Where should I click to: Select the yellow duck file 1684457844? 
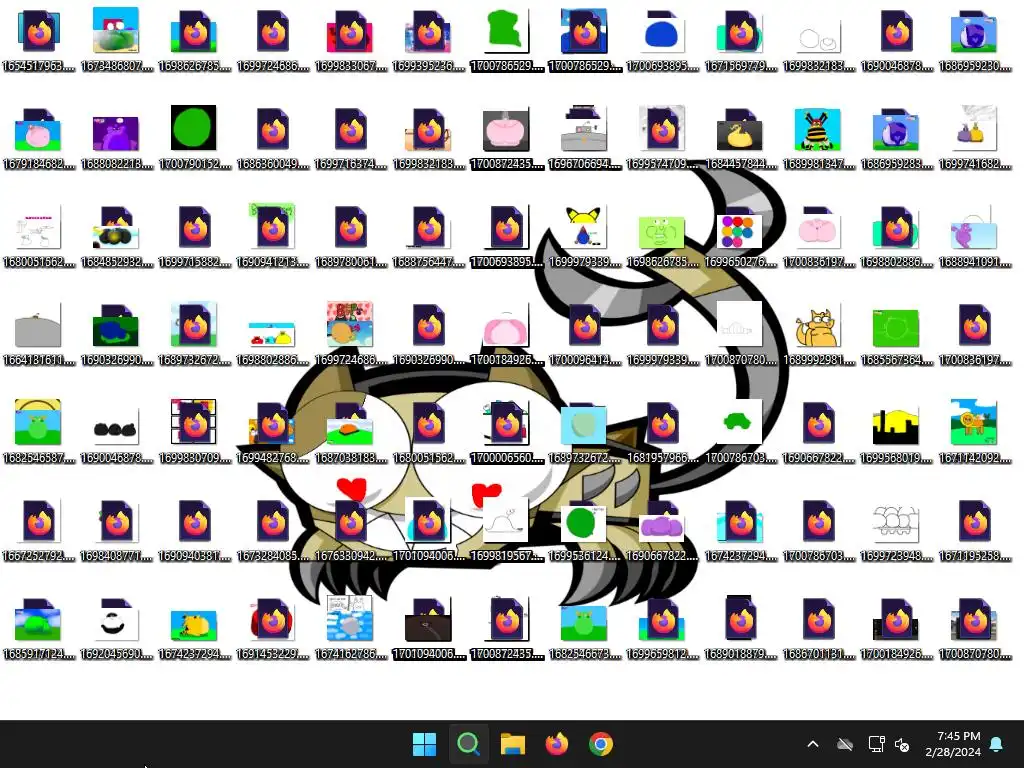(x=741, y=137)
